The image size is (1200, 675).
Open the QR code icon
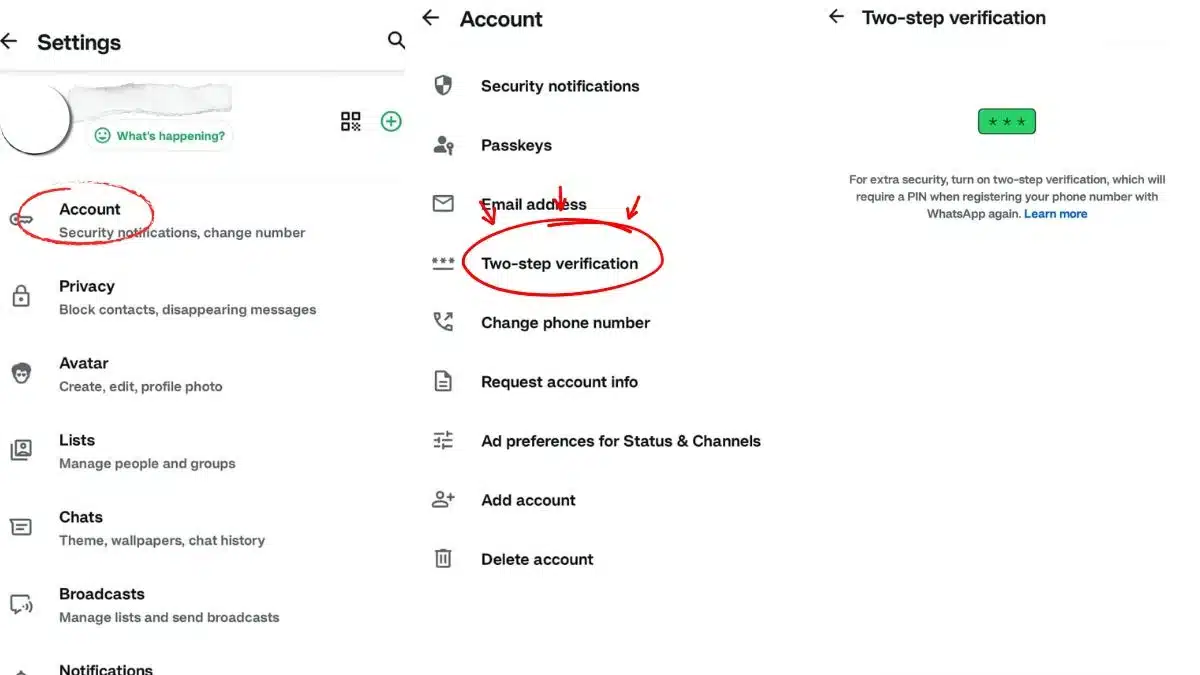(351, 122)
